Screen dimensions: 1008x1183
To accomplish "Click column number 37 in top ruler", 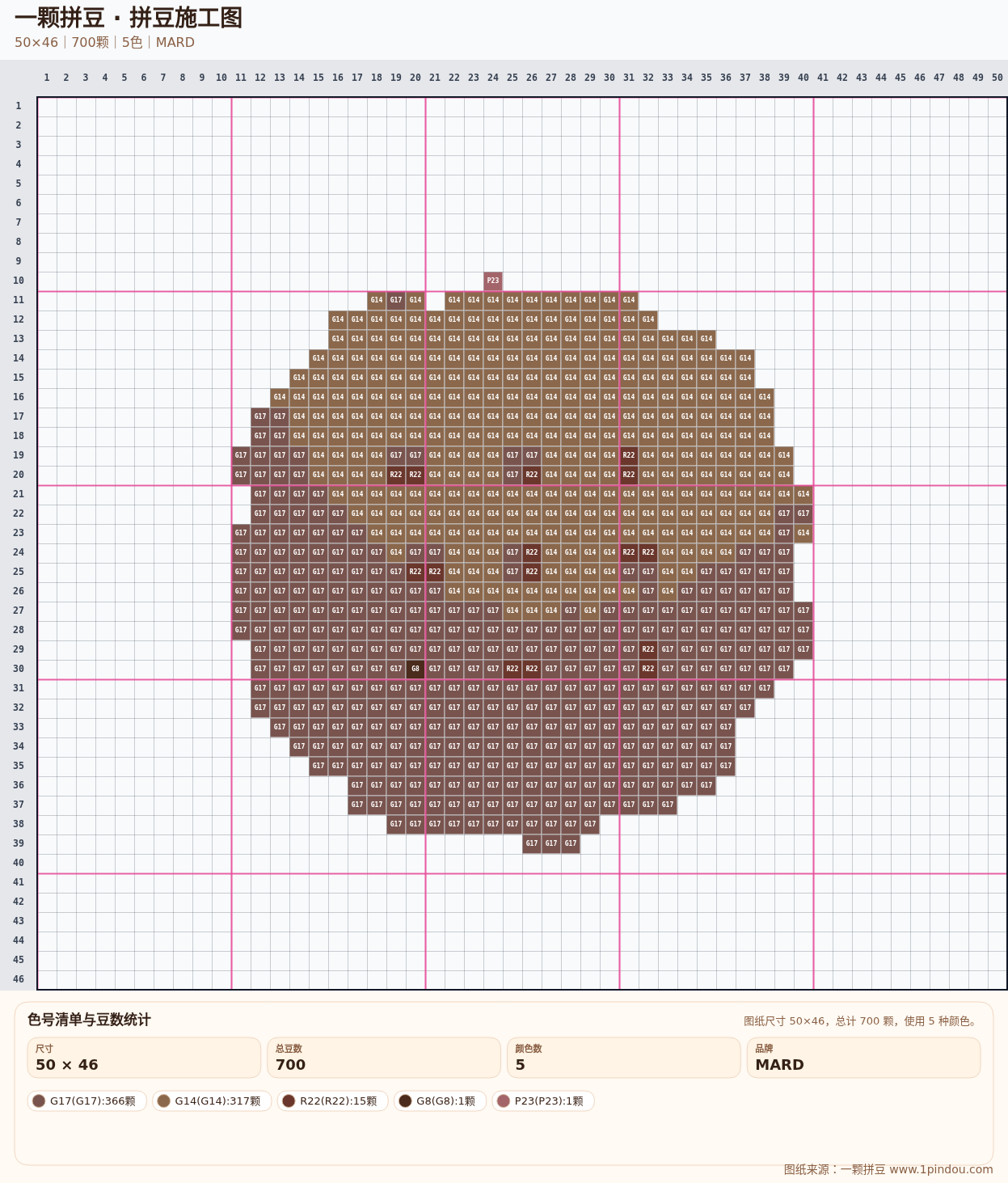I will [745, 78].
